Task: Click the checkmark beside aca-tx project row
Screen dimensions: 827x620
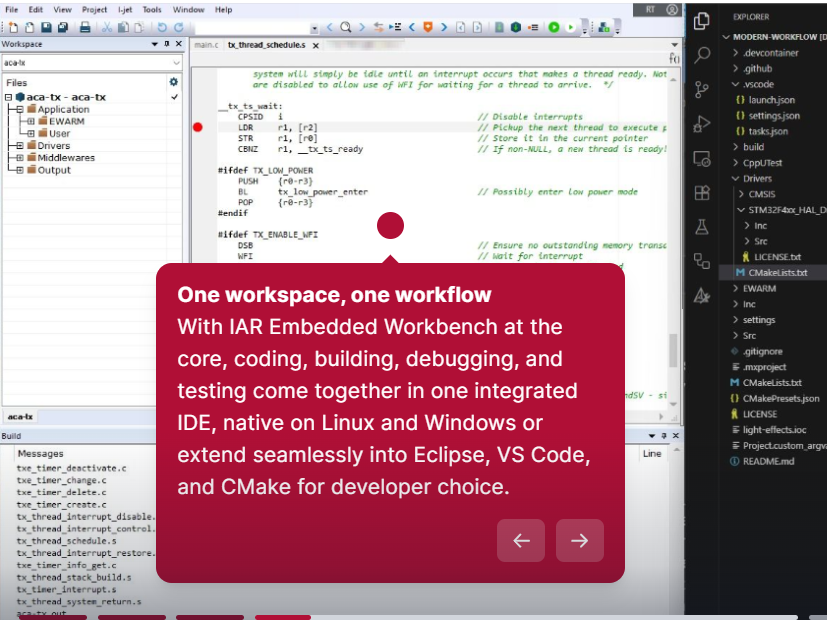Action: [x=175, y=97]
